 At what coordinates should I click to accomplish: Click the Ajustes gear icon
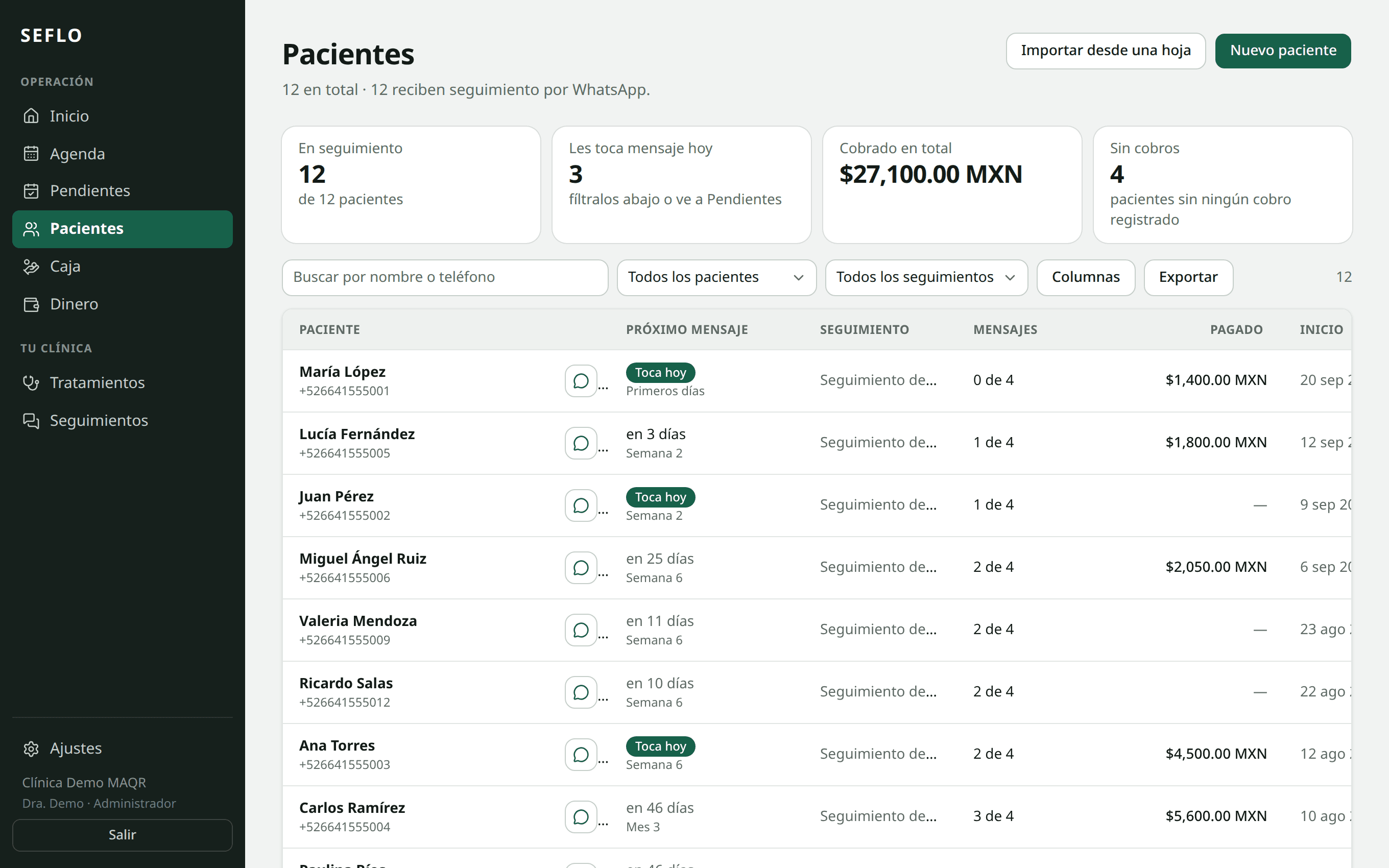point(31,748)
